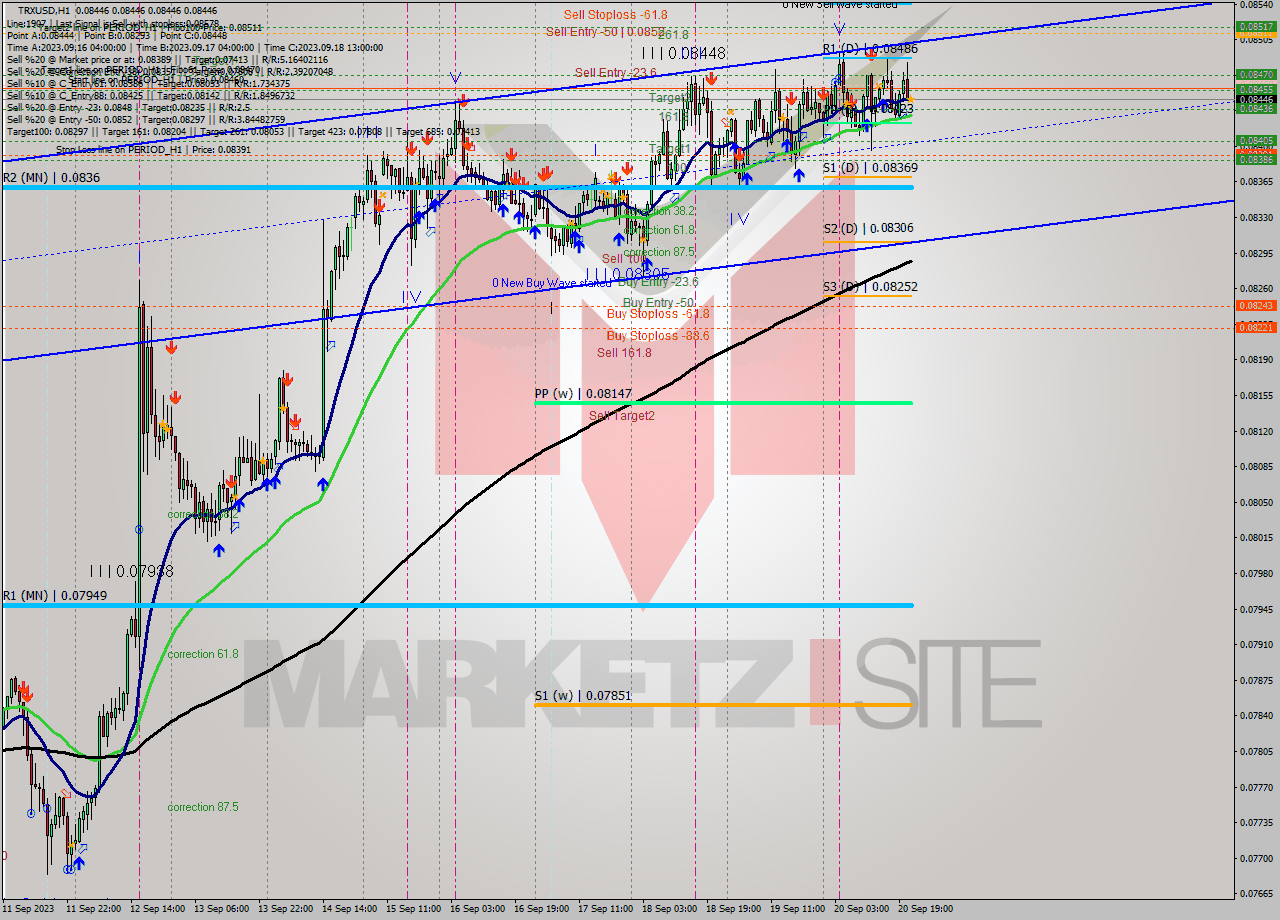The image size is (1280, 920).
Task: Click the black current price tag 0.08446
Action: pos(1256,99)
